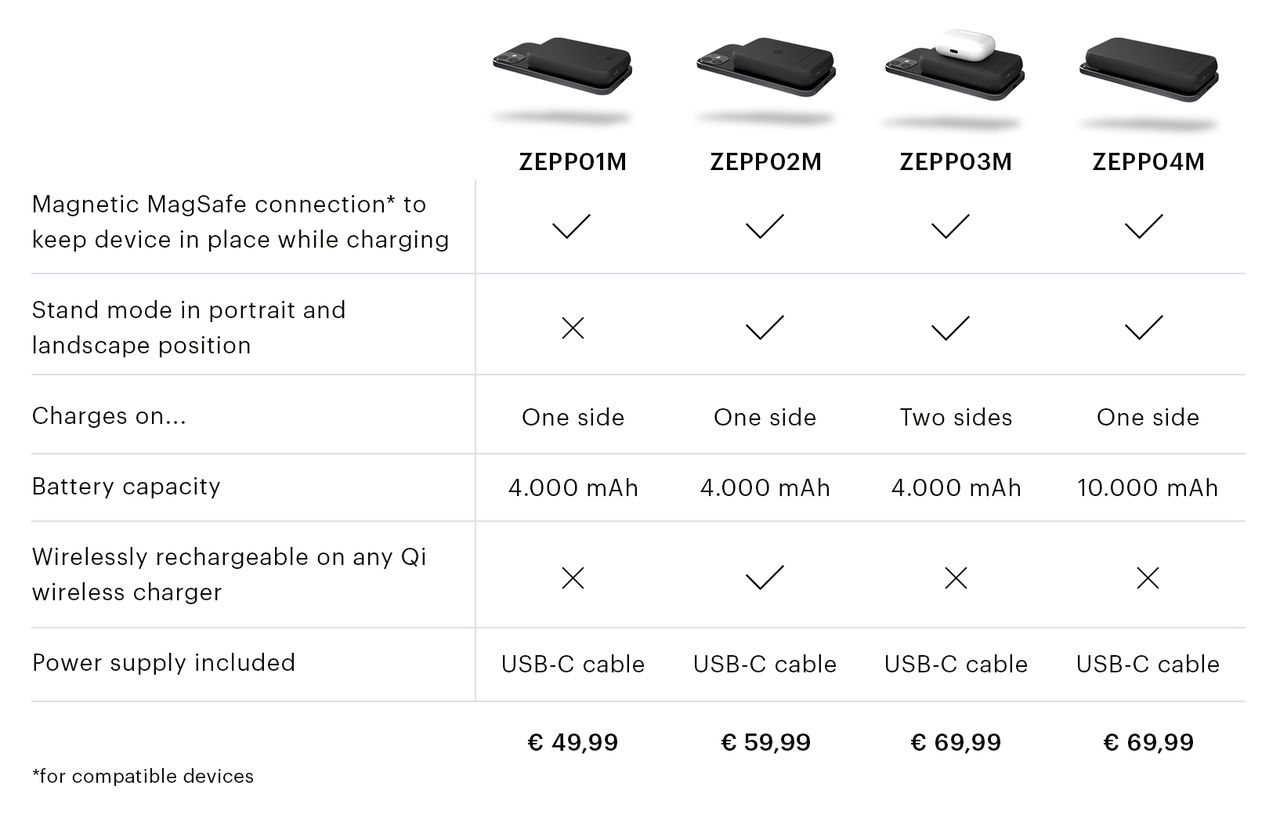Click the Battery capacity row label
Screen dimensions: 1280x815
pyautogui.click(x=126, y=487)
